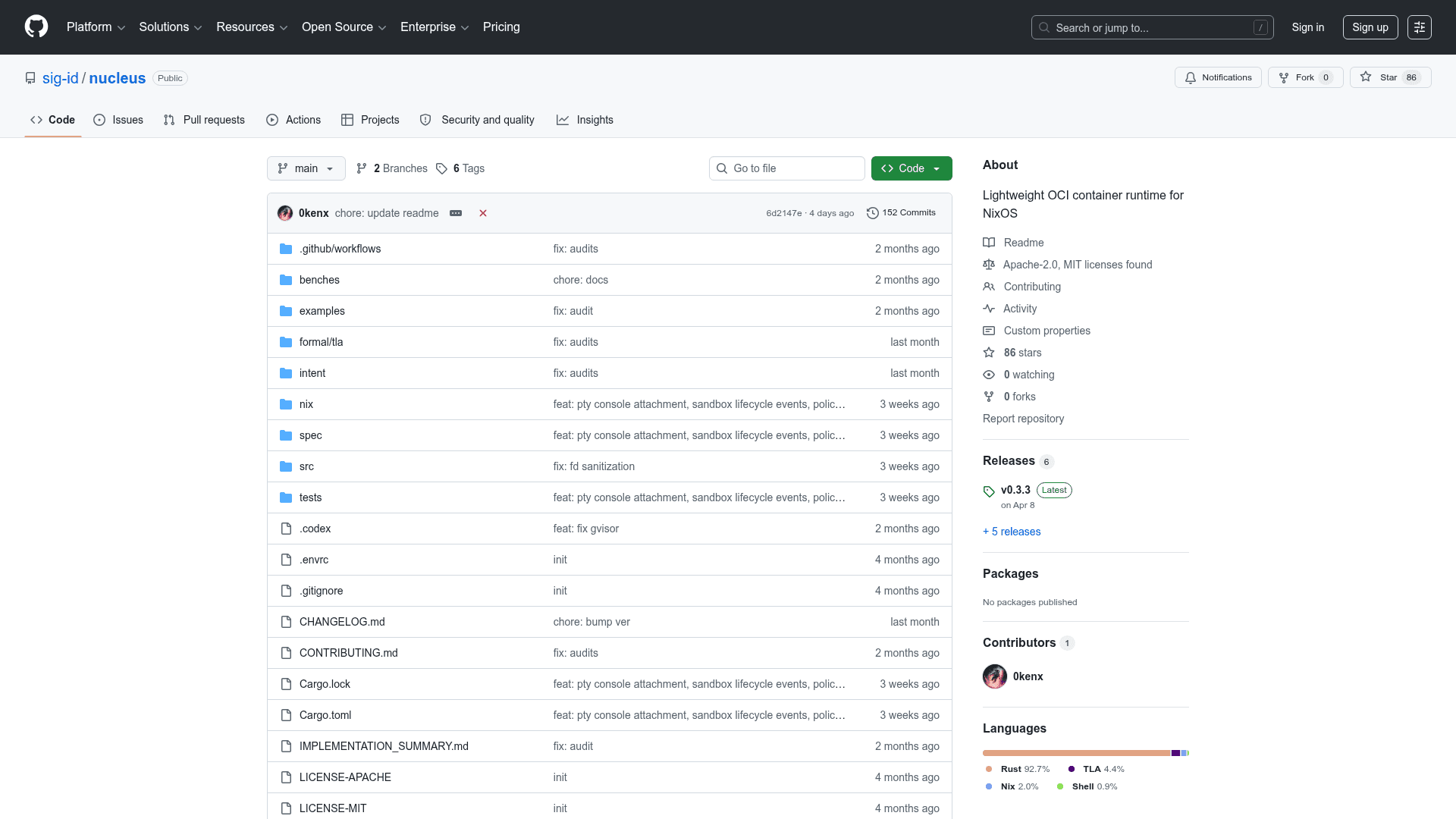The height and width of the screenshot is (819, 1456).
Task: Expand the Enterprise menu
Action: [x=435, y=27]
